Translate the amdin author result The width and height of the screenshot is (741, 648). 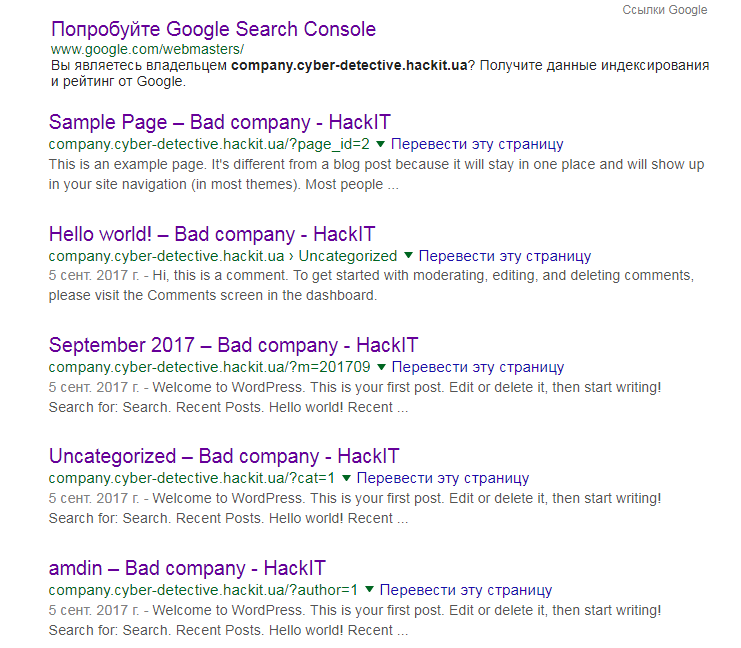pos(465,590)
